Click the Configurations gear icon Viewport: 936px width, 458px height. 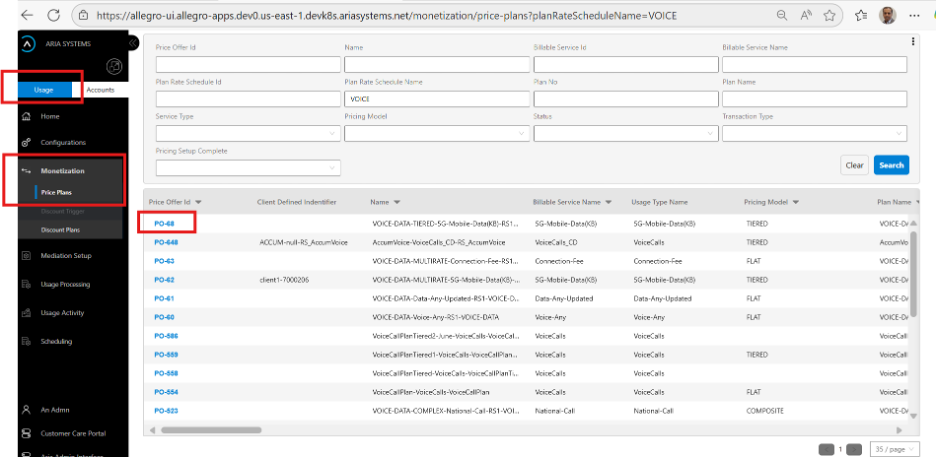tap(26, 142)
